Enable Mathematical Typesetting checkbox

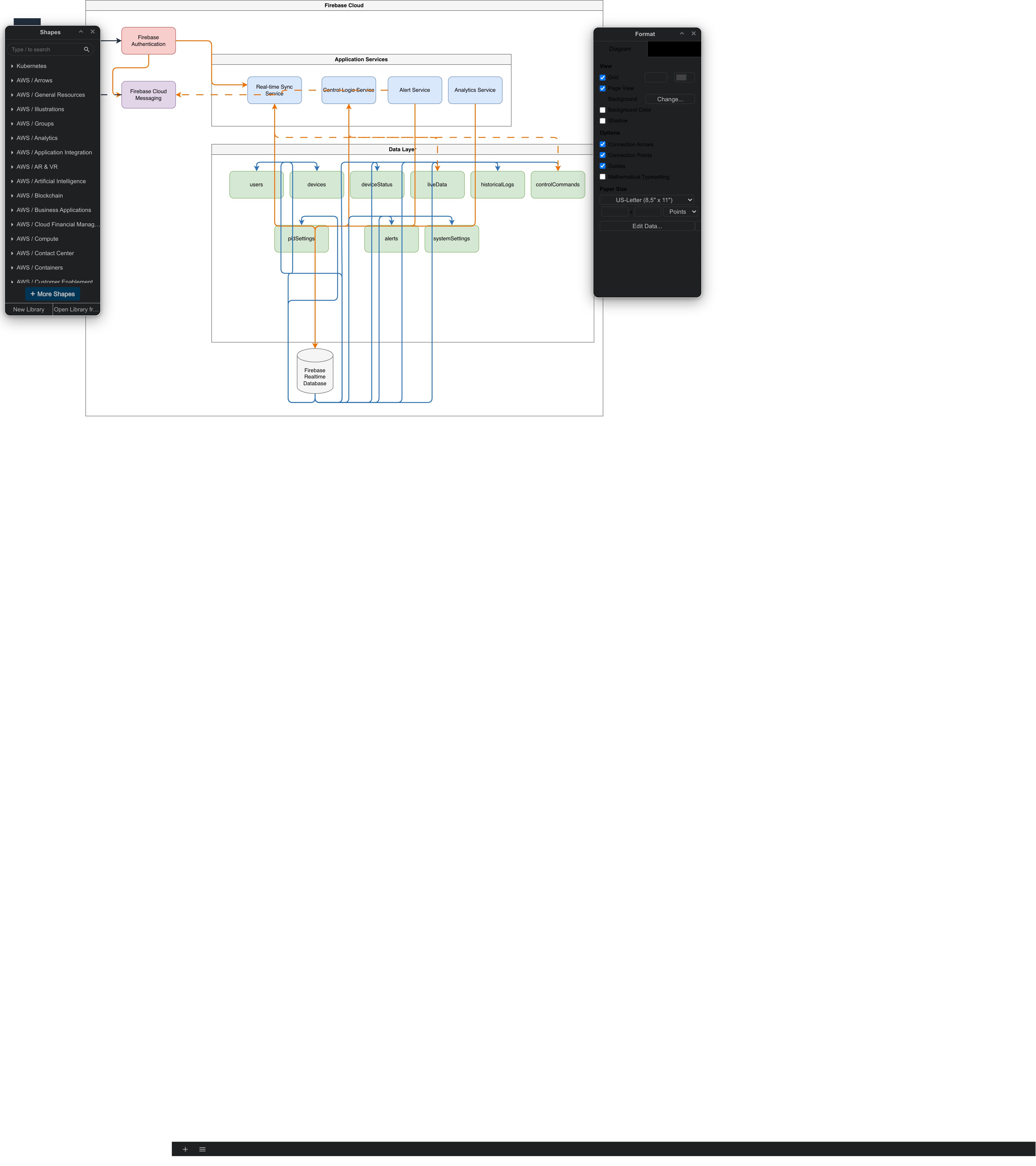(x=603, y=177)
